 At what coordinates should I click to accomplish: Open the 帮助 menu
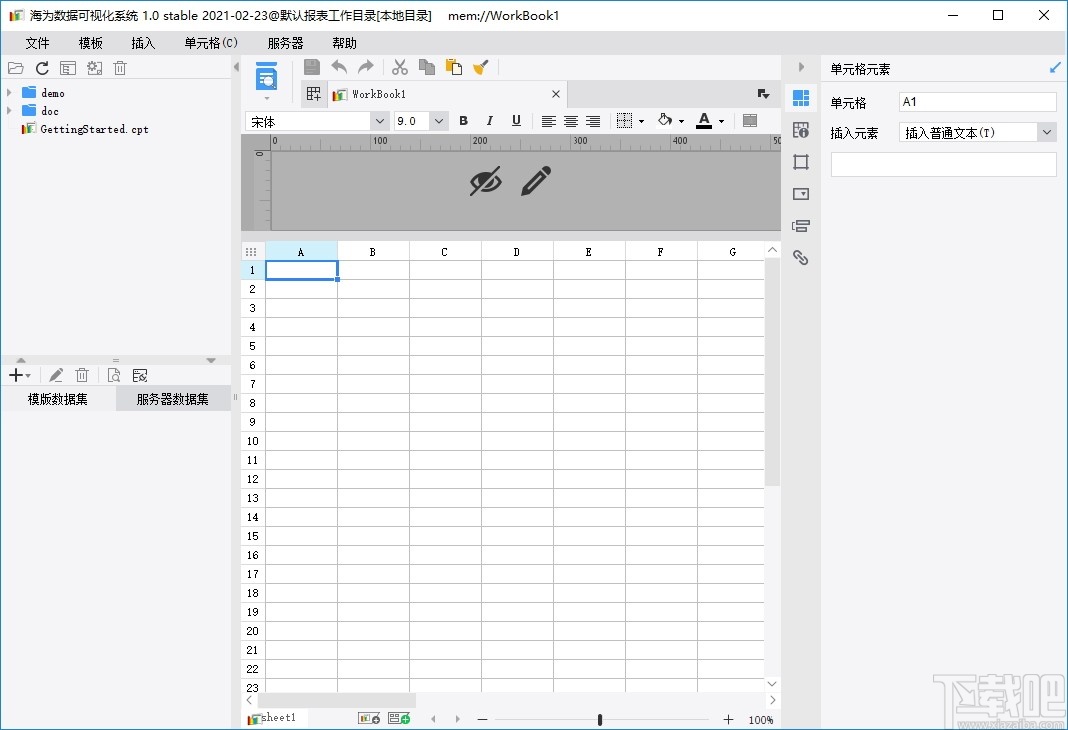[344, 43]
